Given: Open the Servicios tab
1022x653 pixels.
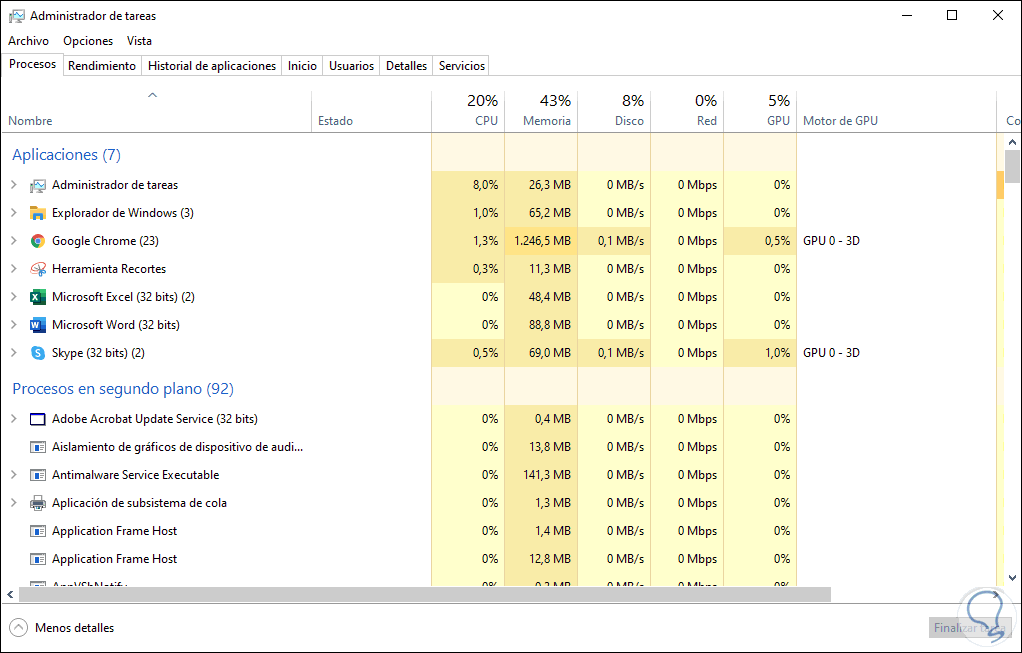Looking at the screenshot, I should (x=461, y=66).
